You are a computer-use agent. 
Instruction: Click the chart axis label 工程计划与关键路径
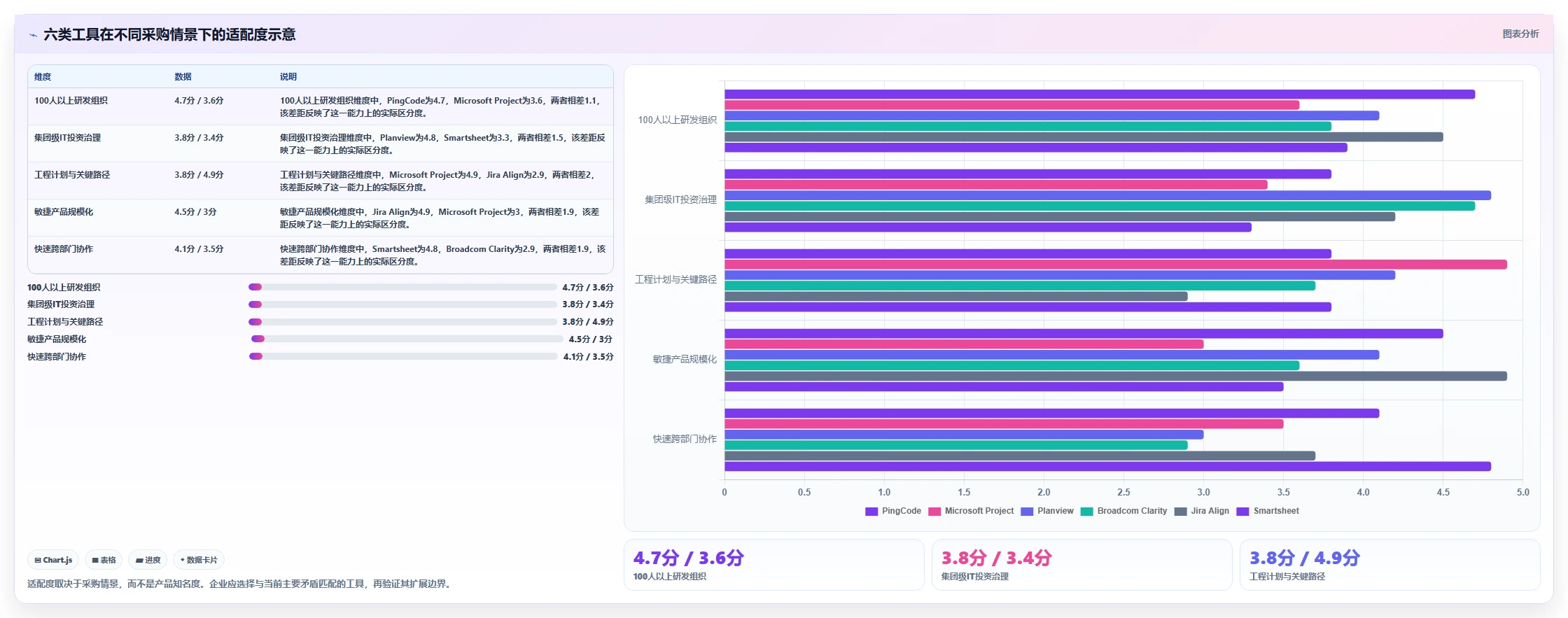click(x=675, y=280)
